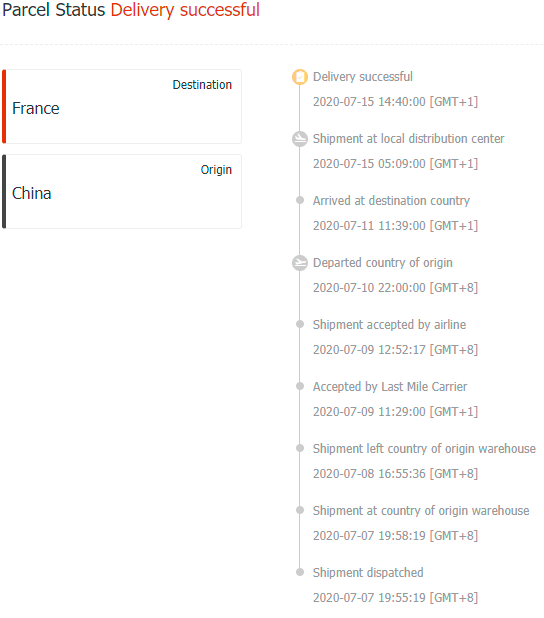This screenshot has width=544, height=618.
Task: Click the Shipment at country of origin warehouse dot
Action: [x=300, y=510]
